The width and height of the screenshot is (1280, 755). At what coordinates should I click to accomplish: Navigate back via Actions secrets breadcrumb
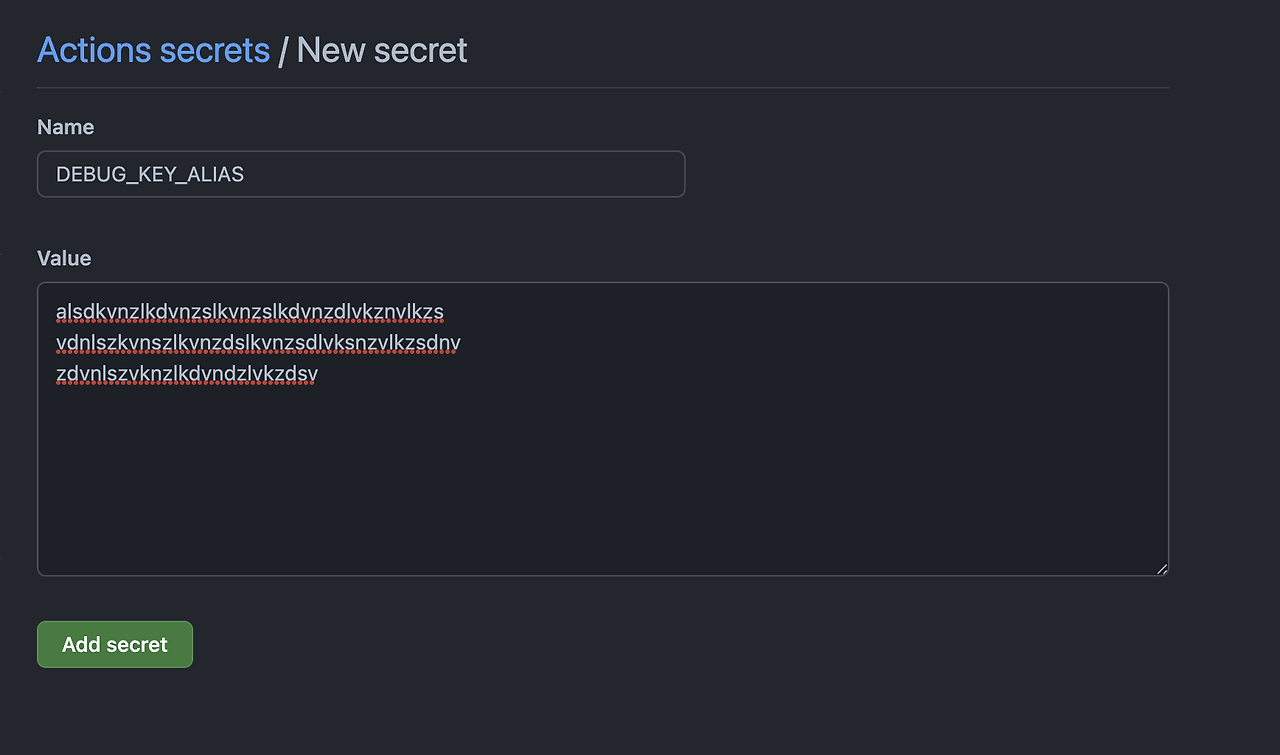tap(154, 49)
